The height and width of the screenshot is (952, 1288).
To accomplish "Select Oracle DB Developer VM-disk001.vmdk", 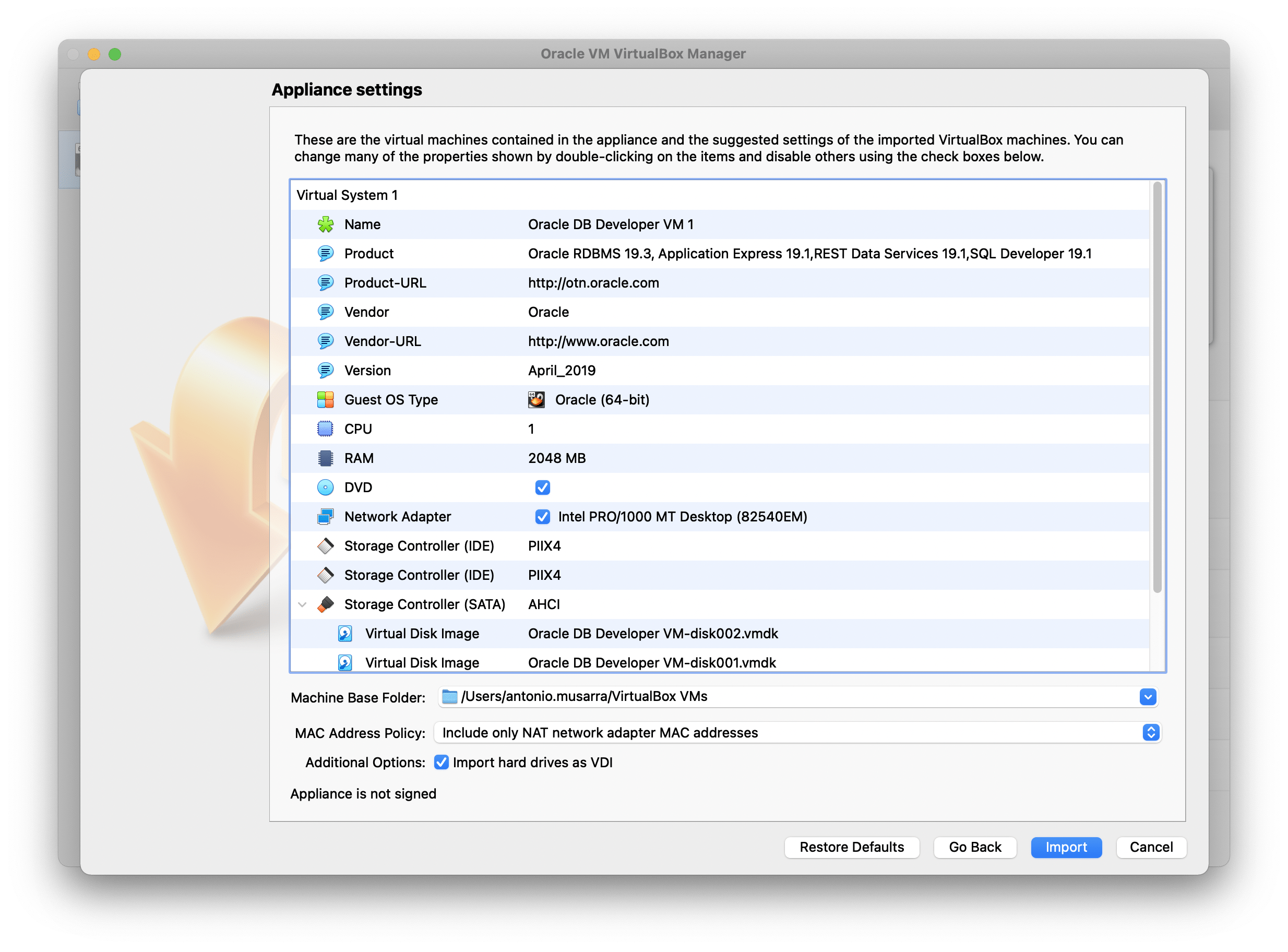I will (652, 663).
